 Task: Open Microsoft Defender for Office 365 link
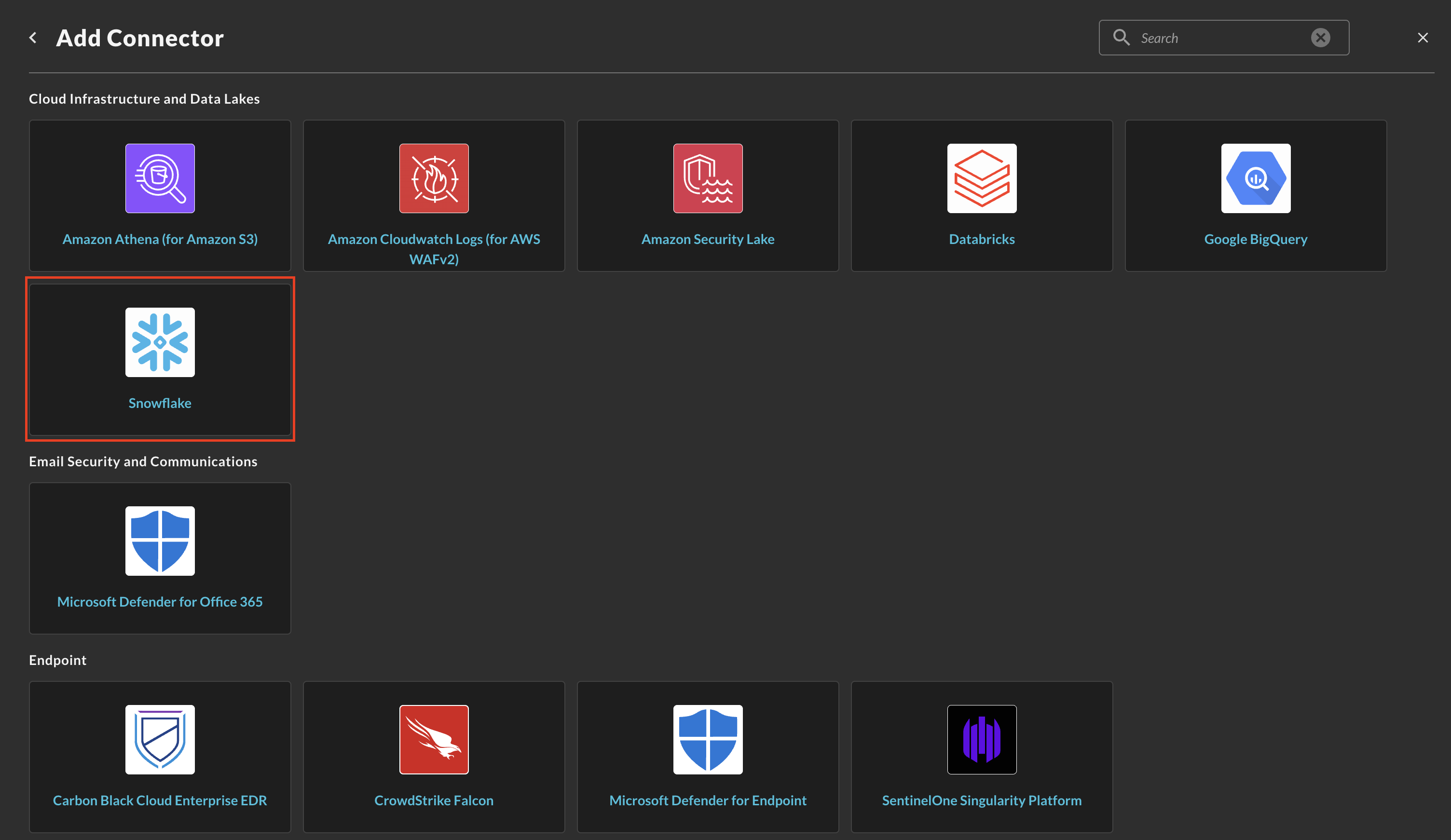coord(160,602)
